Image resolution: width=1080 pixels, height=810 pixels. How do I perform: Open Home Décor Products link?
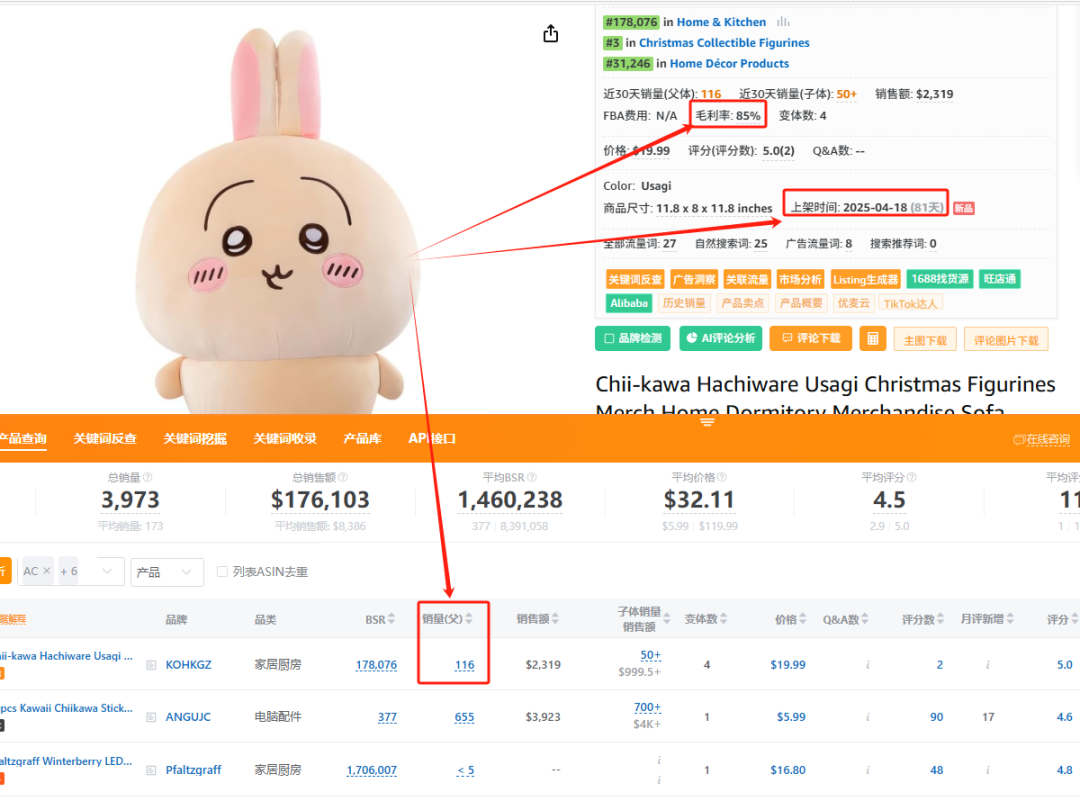[729, 63]
